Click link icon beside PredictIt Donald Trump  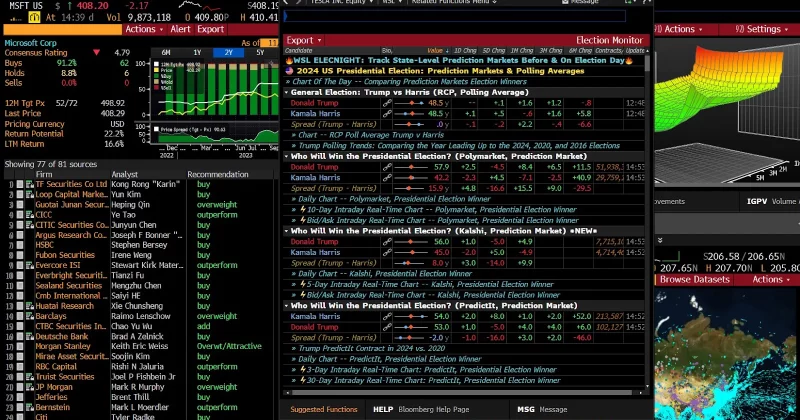(x=387, y=327)
